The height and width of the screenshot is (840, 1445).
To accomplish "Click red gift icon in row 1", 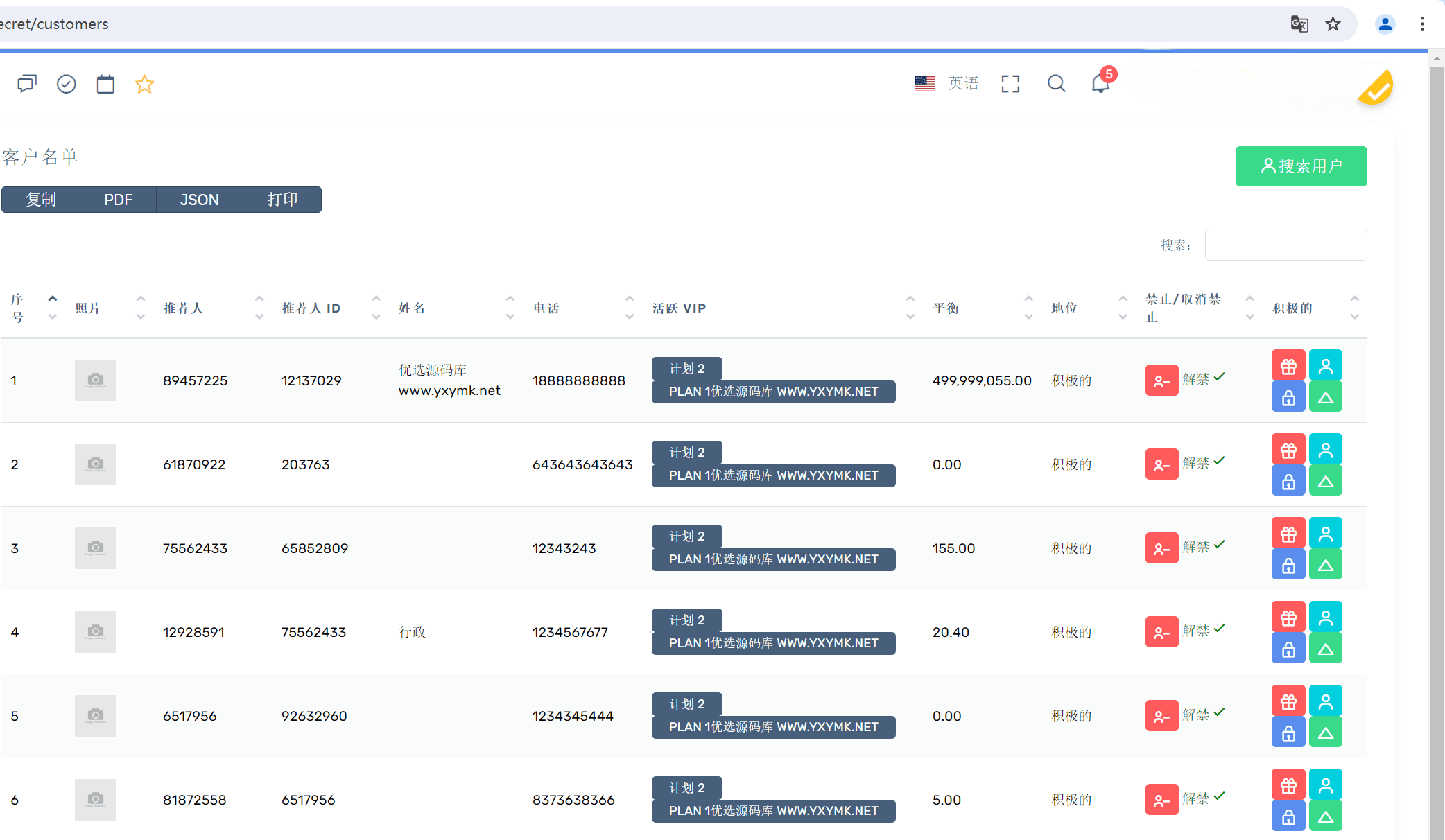I will [x=1288, y=366].
